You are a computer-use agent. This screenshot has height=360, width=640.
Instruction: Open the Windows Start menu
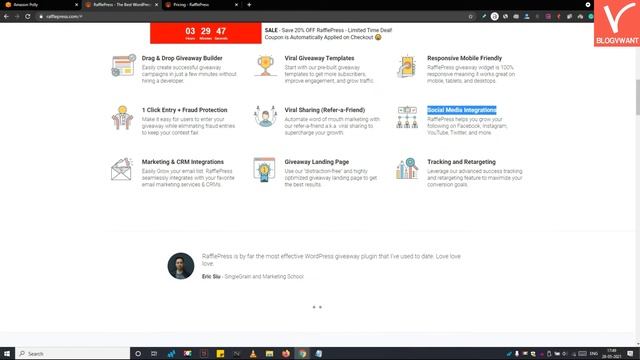click(7, 353)
